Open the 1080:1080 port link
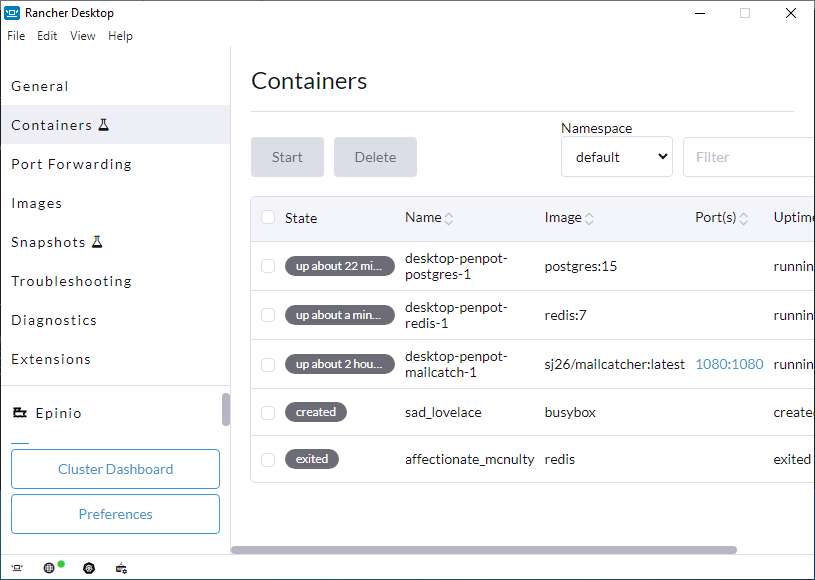Screen dimensions: 815x580 click(x=729, y=364)
